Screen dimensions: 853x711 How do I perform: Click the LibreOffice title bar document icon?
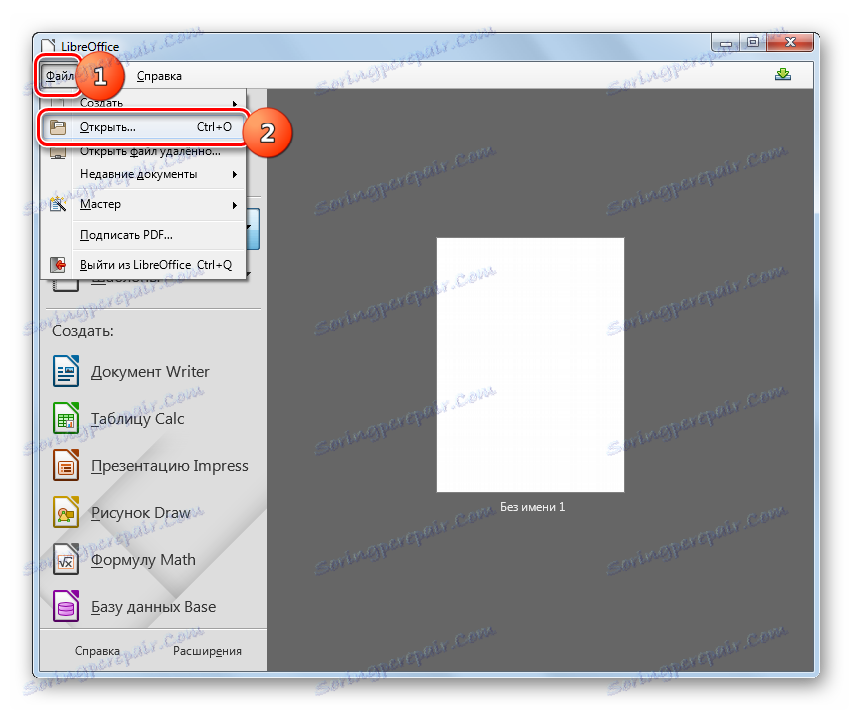click(x=48, y=46)
